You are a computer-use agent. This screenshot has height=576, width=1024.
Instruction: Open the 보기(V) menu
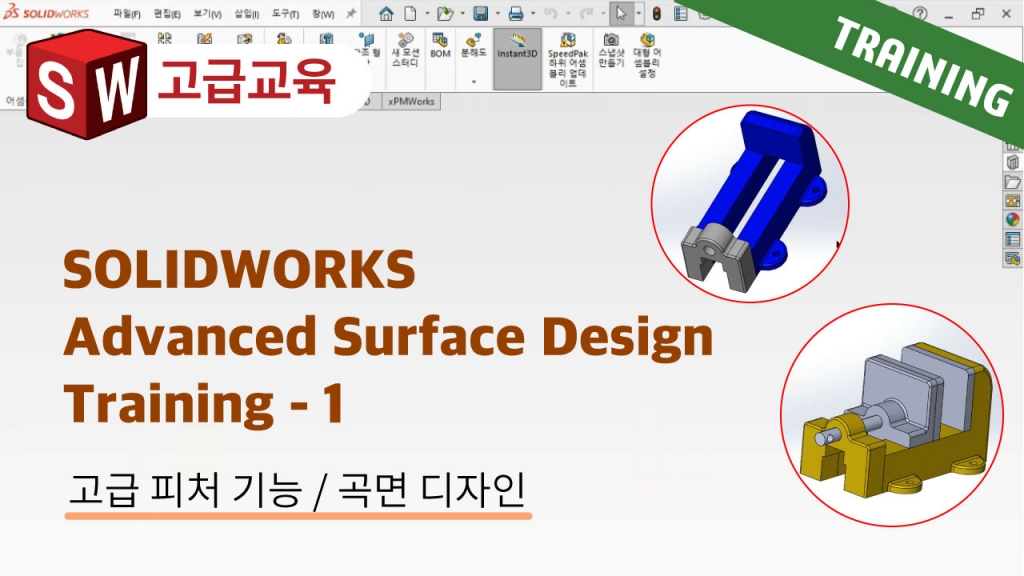(207, 14)
